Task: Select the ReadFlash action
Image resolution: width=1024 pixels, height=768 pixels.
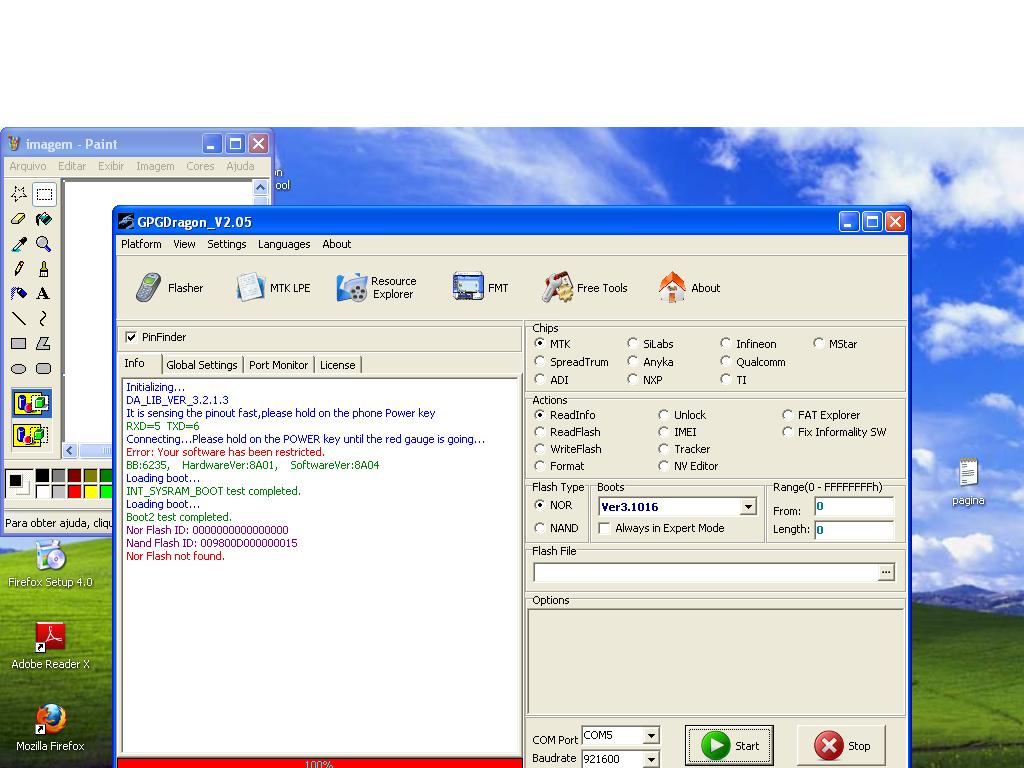Action: (x=539, y=432)
